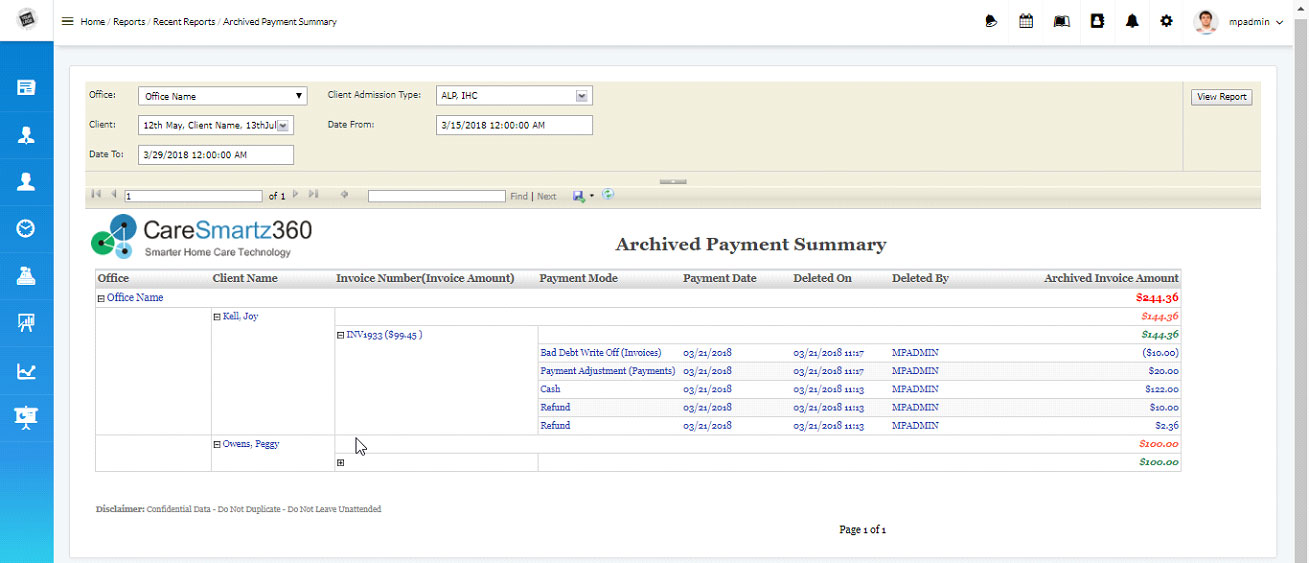Open the clock icon in left sidebar
The height and width of the screenshot is (563, 1309).
point(26,228)
